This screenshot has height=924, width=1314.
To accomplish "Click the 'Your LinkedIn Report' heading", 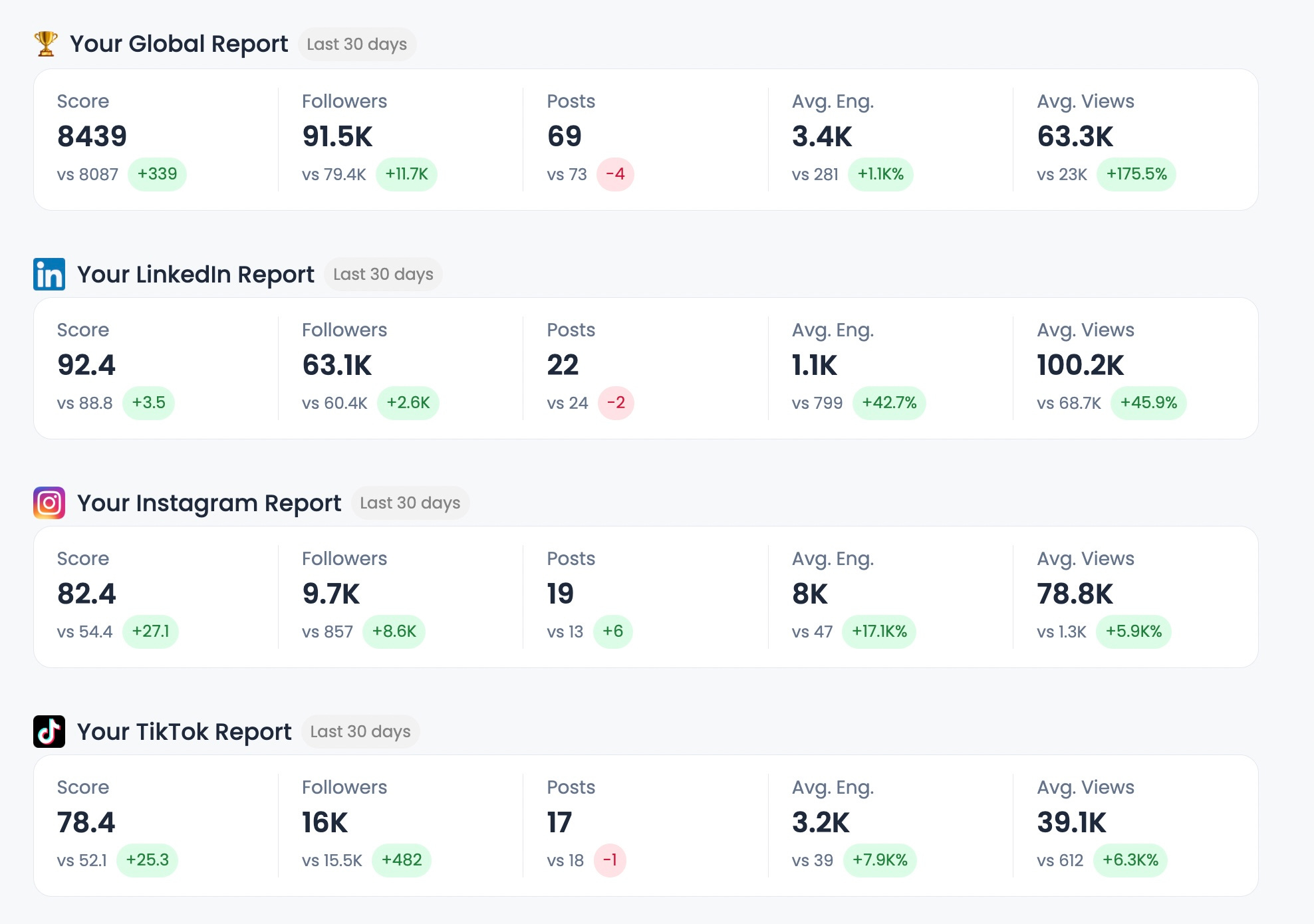I will [x=196, y=274].
